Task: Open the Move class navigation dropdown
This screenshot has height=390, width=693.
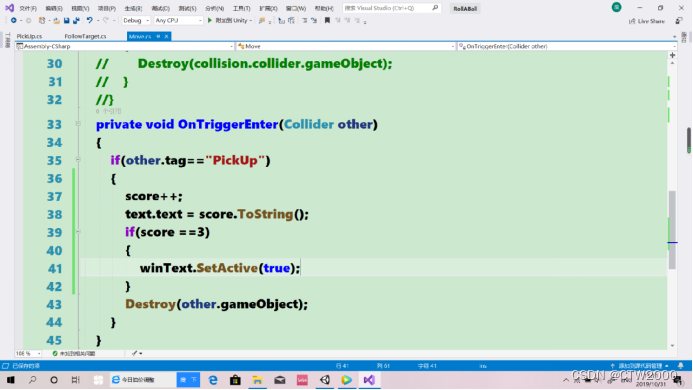Action: pyautogui.click(x=346, y=46)
